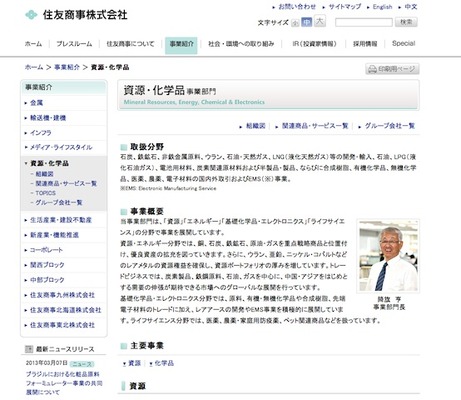Screen dimensions: 461x400
Task: Open 金属 in sidebar
Action: pyautogui.click(x=37, y=103)
